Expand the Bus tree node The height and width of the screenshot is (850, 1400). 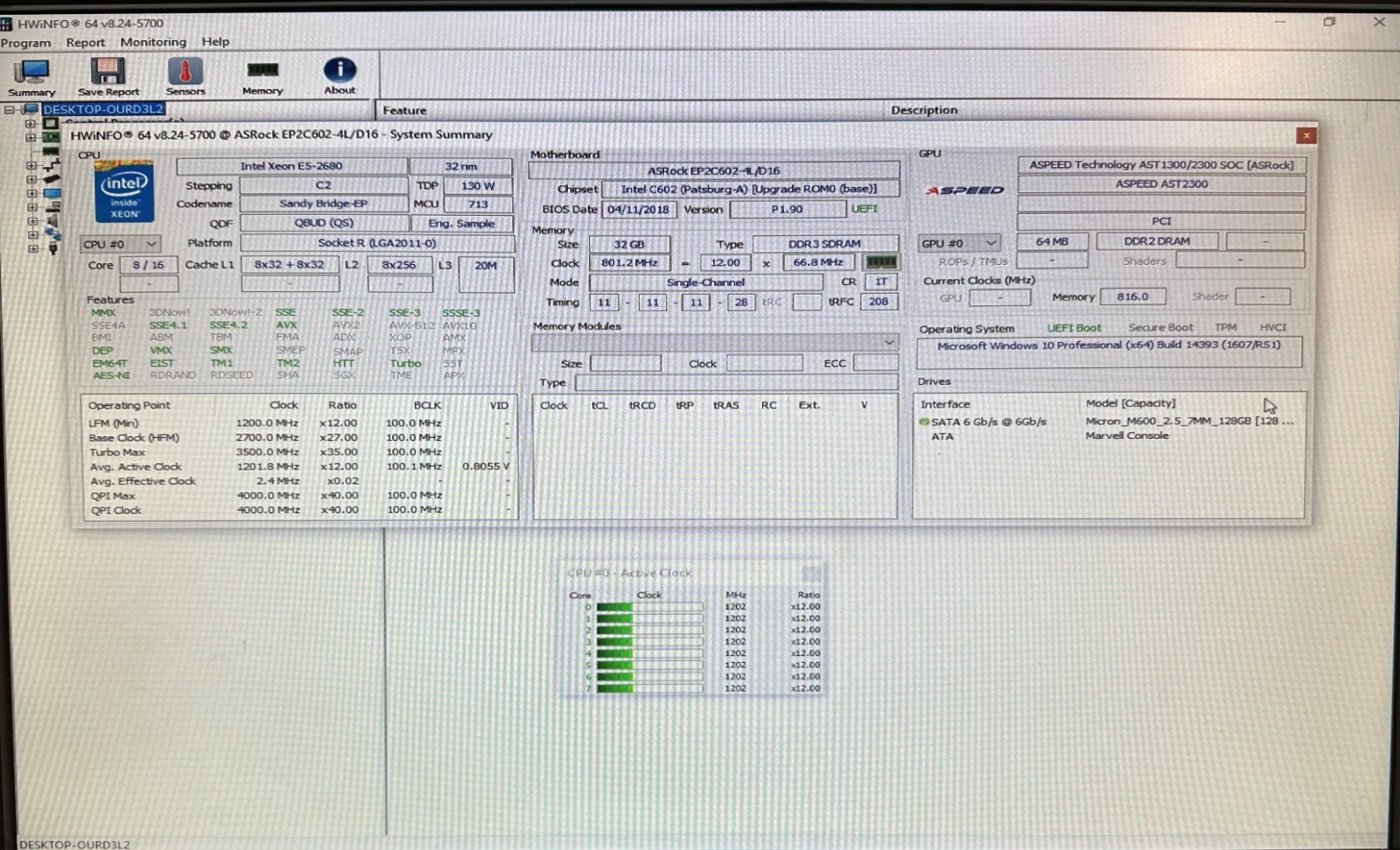point(31,165)
